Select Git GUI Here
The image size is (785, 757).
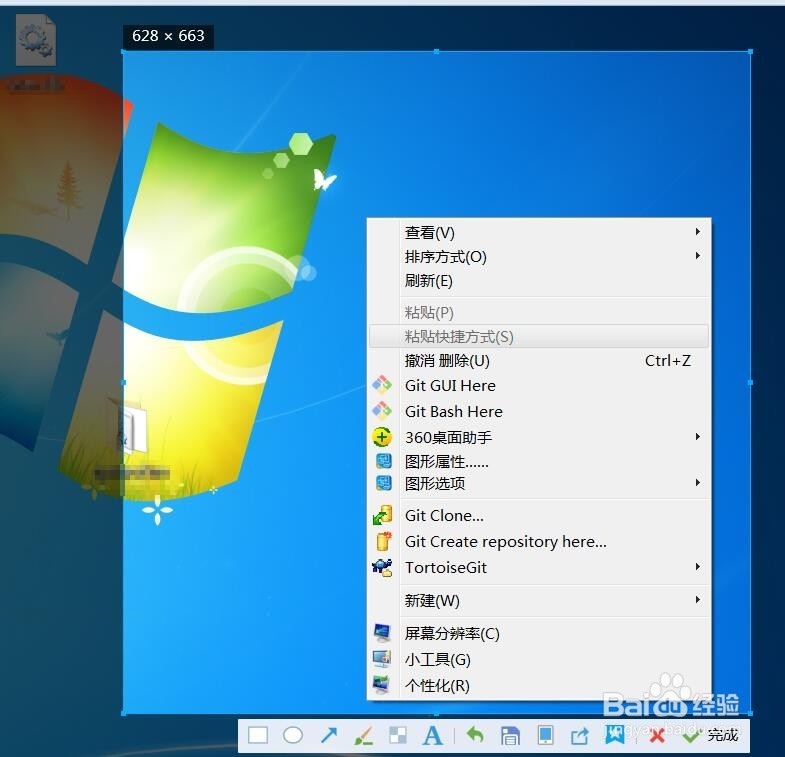click(539, 386)
